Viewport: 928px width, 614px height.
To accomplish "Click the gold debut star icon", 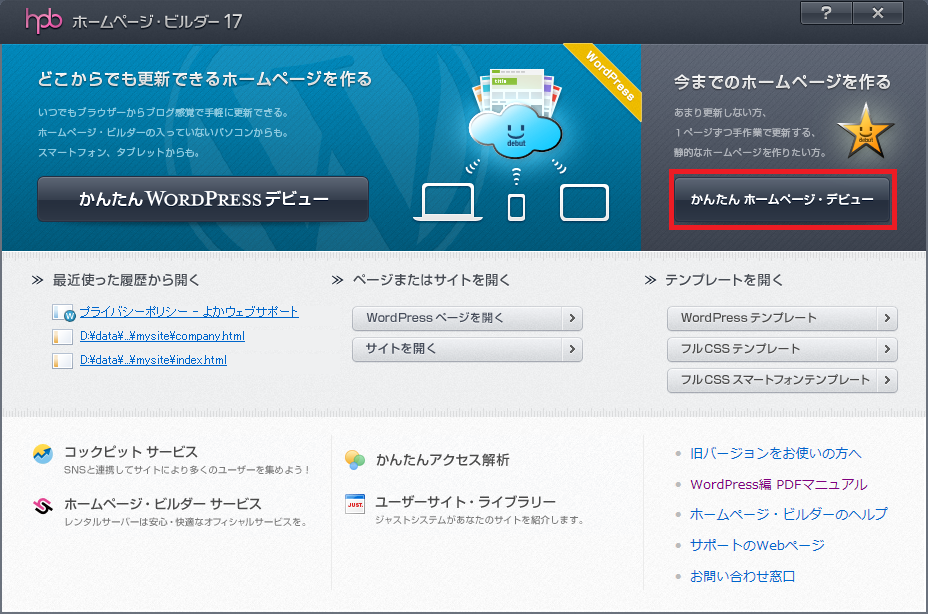I will coord(865,131).
